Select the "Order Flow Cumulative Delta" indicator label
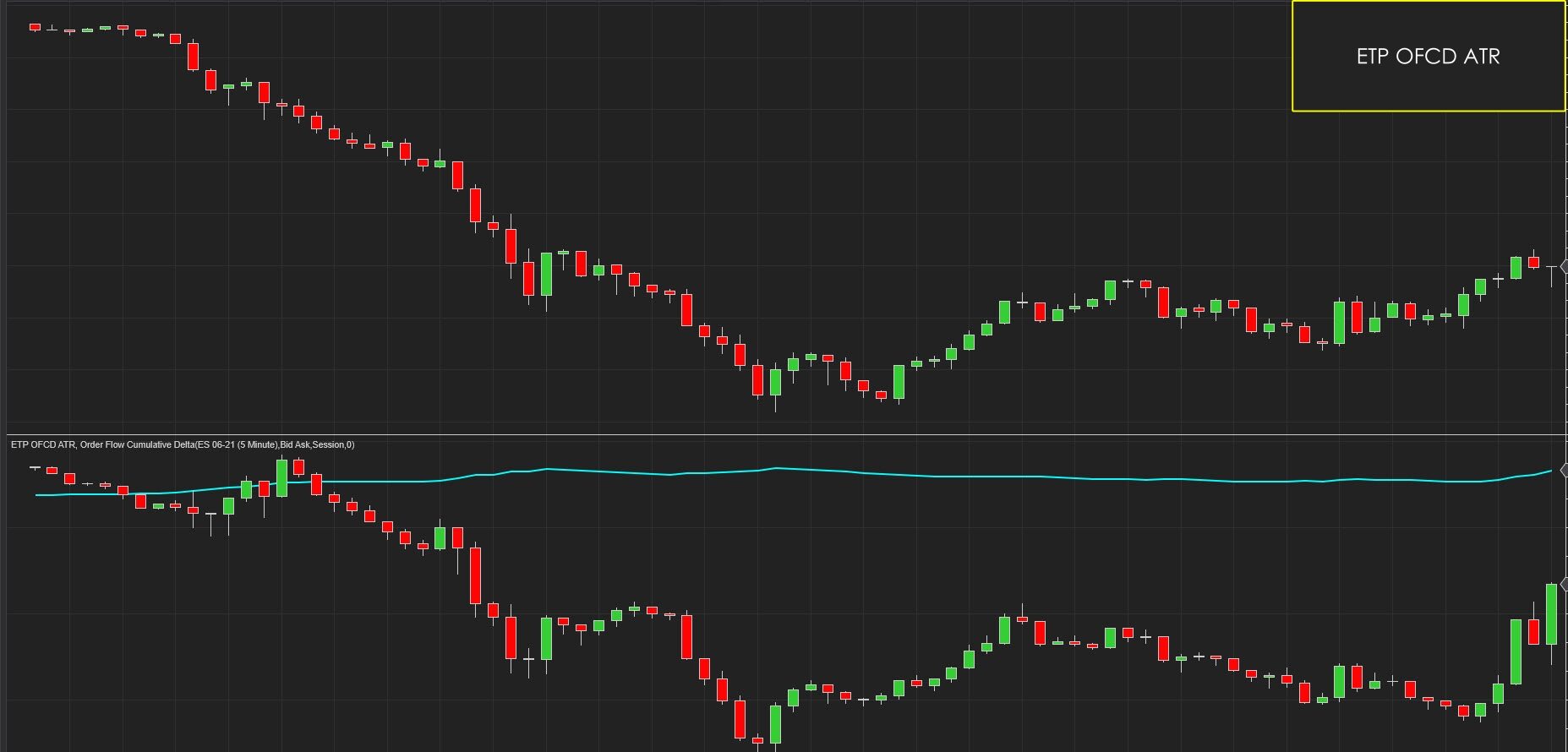Image resolution: width=1568 pixels, height=752 pixels. [183, 444]
